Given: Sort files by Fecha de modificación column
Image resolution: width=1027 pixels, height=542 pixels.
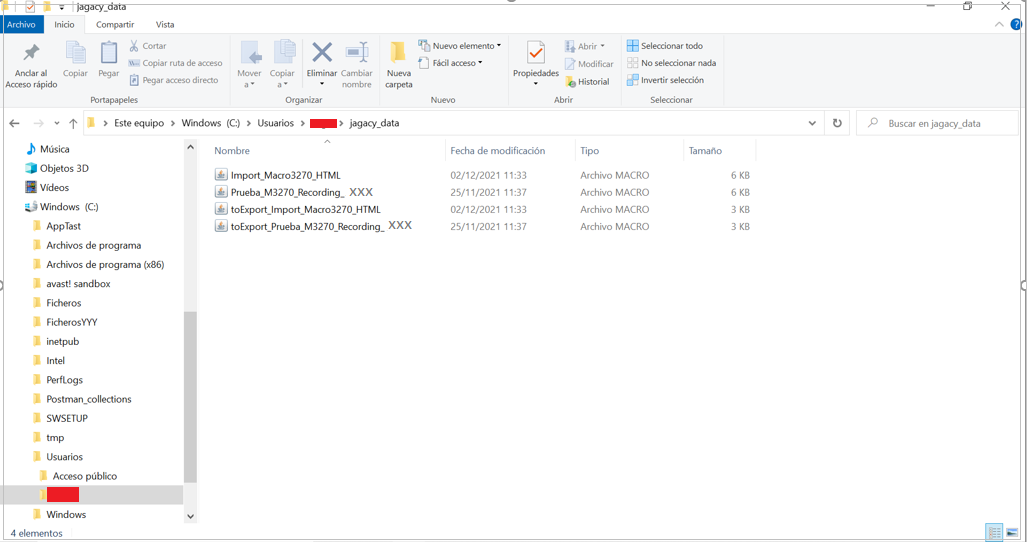Looking at the screenshot, I should click(x=497, y=151).
